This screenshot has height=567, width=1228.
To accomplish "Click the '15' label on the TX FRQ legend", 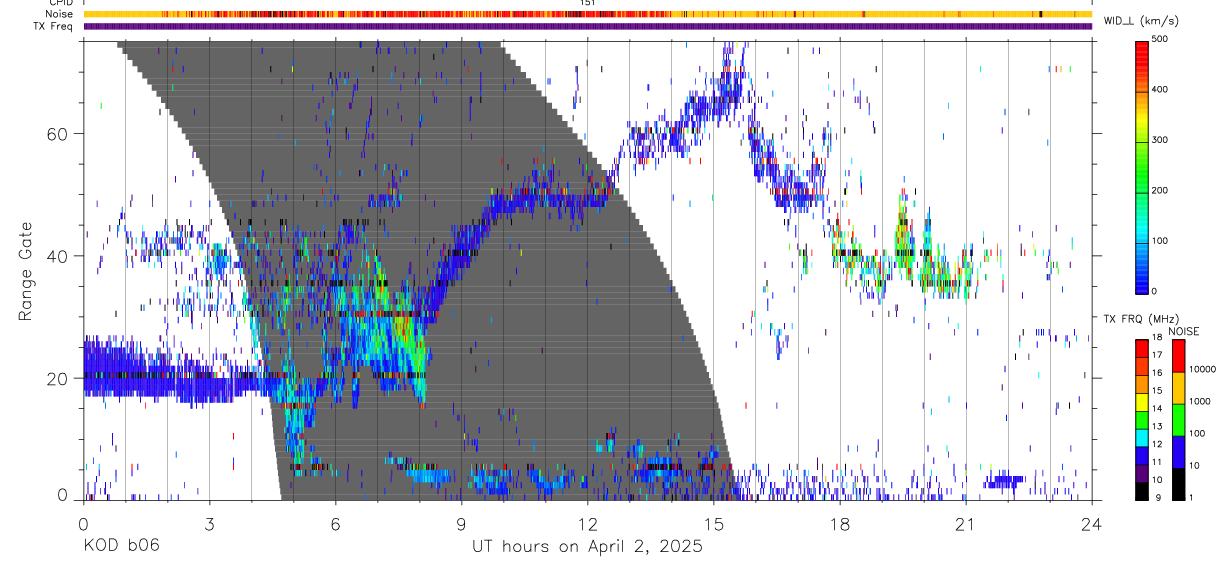I will click(x=1158, y=390).
